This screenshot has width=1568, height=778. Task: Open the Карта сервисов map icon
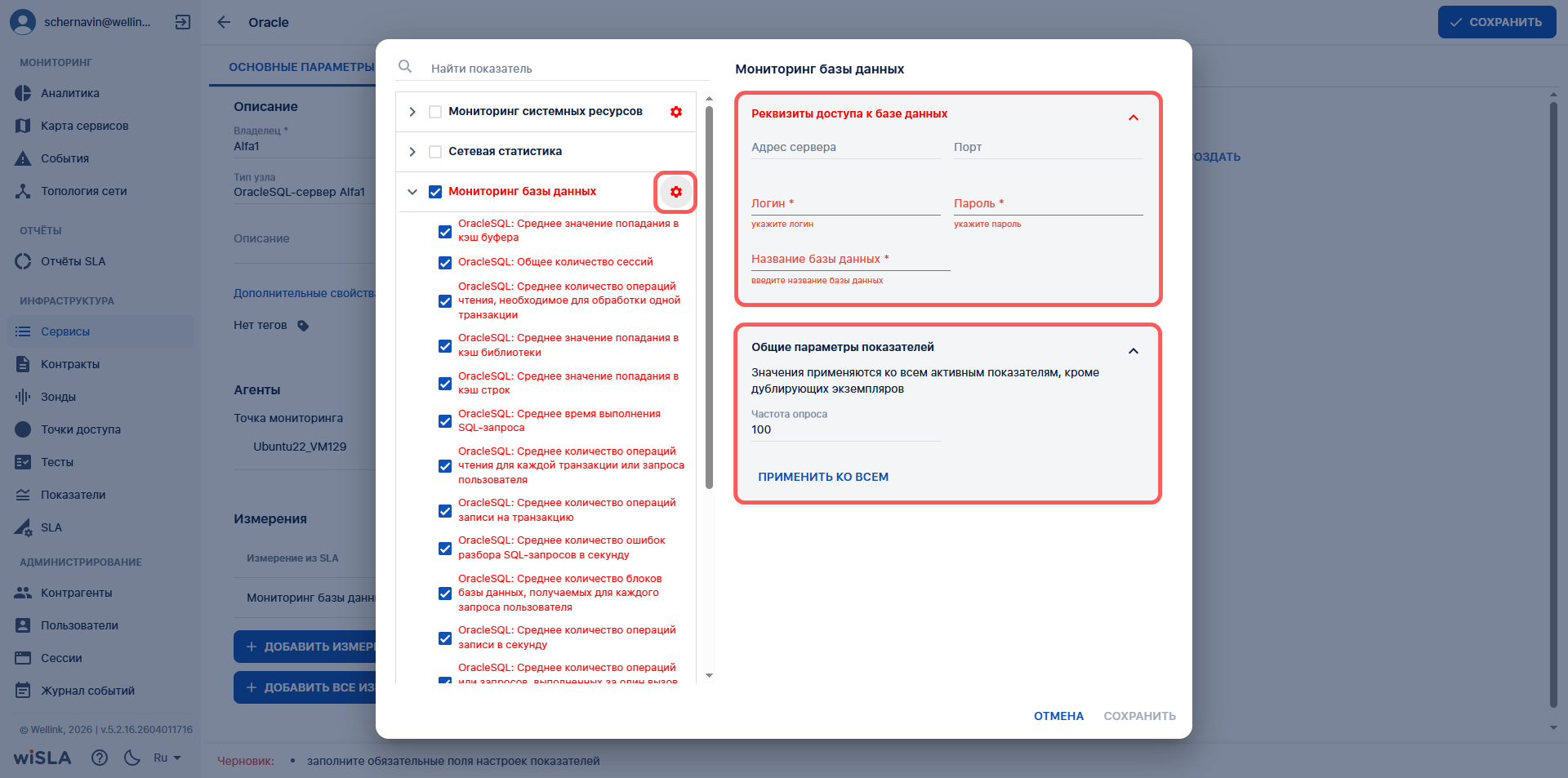(23, 126)
